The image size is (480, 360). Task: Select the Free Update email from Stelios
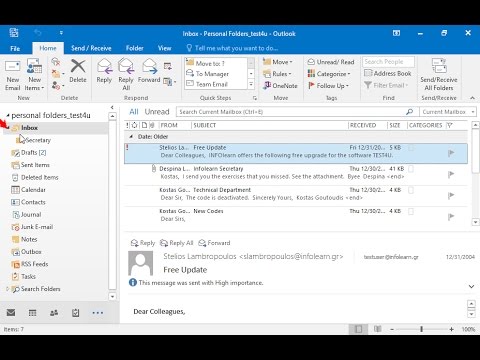pyautogui.click(x=296, y=153)
